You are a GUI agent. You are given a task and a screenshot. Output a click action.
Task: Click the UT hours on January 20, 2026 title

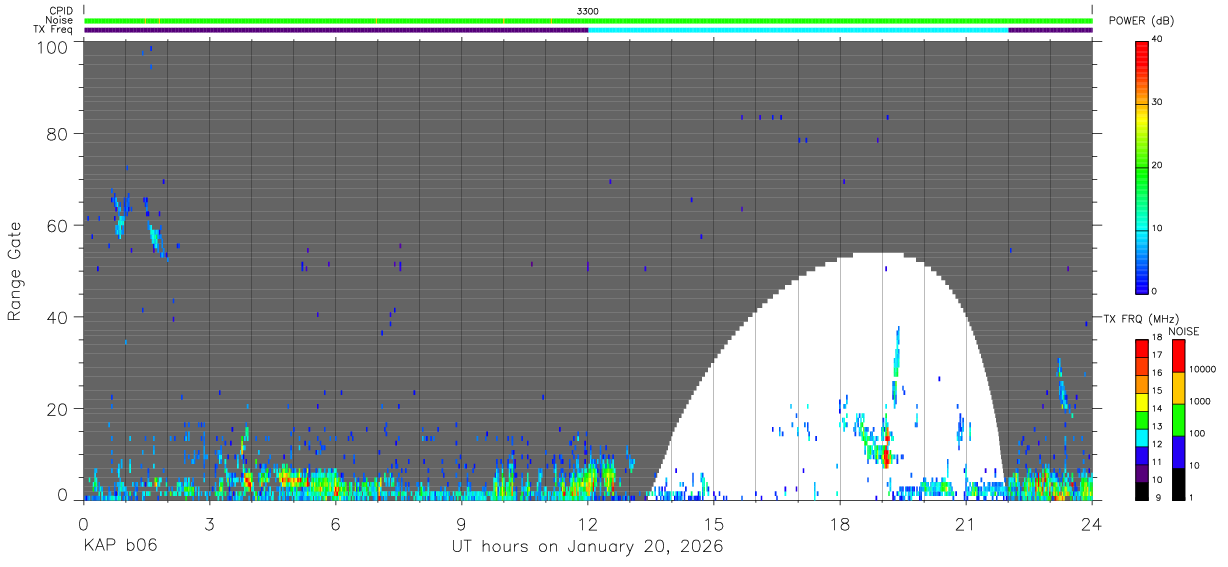588,547
